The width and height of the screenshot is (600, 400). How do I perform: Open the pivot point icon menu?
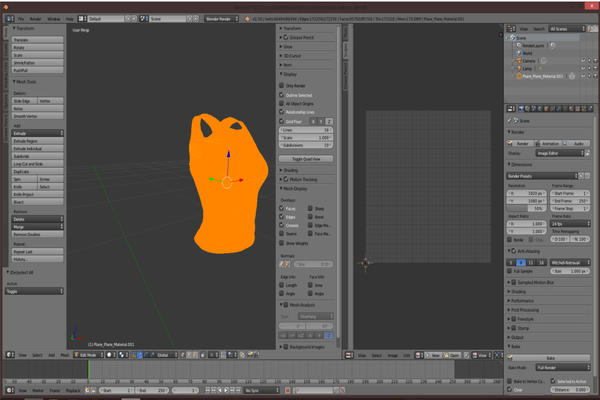pos(123,355)
